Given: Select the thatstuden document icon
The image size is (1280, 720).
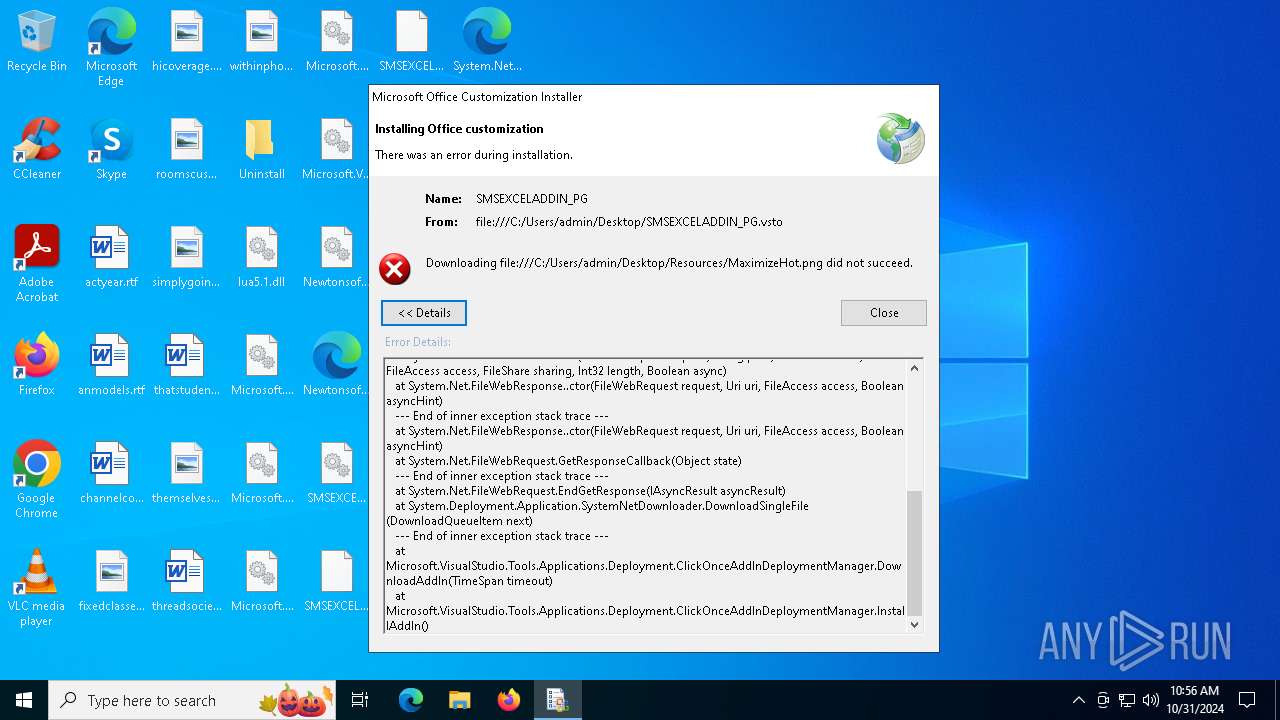Looking at the screenshot, I should coord(187,366).
